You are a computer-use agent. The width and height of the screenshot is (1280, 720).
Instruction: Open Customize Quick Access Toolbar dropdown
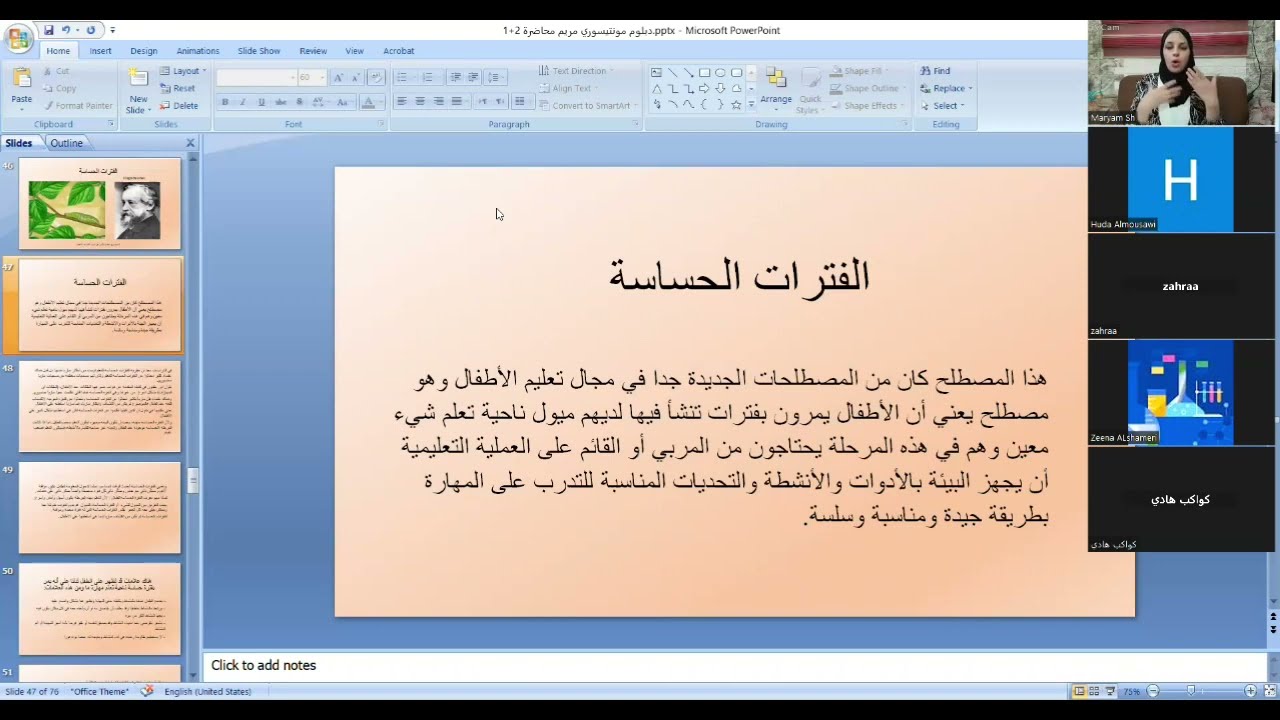112,31
